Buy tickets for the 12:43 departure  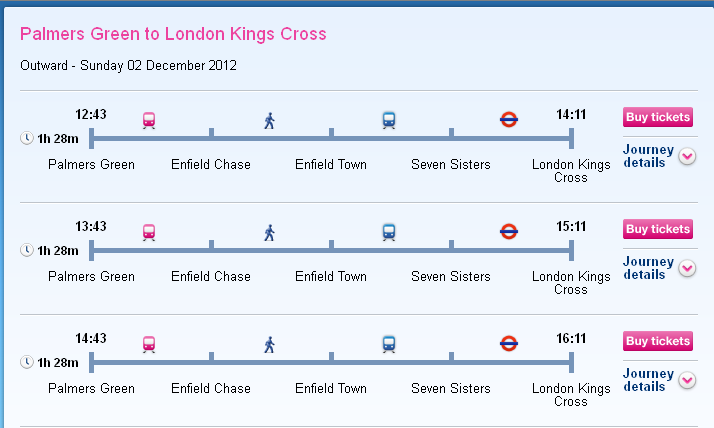[658, 117]
